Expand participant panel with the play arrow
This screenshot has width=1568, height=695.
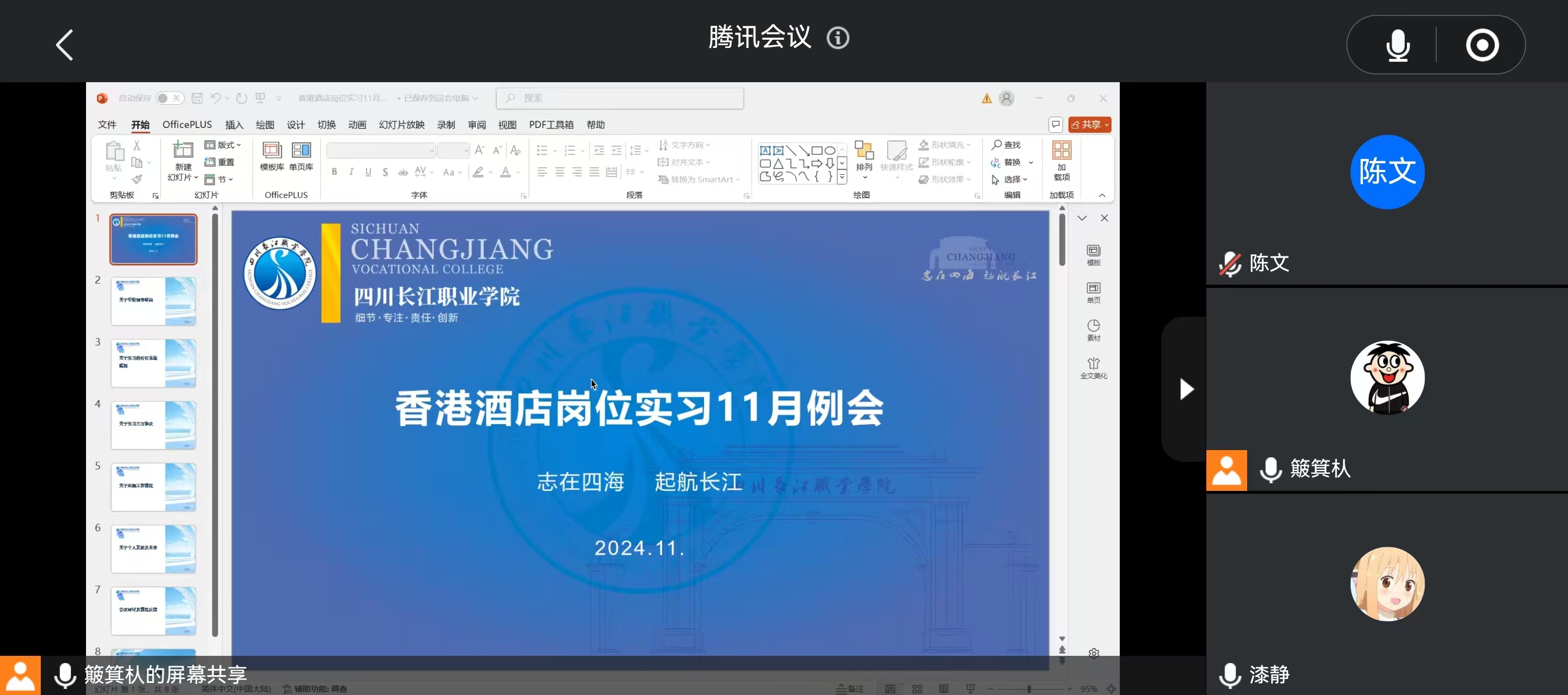point(1186,389)
